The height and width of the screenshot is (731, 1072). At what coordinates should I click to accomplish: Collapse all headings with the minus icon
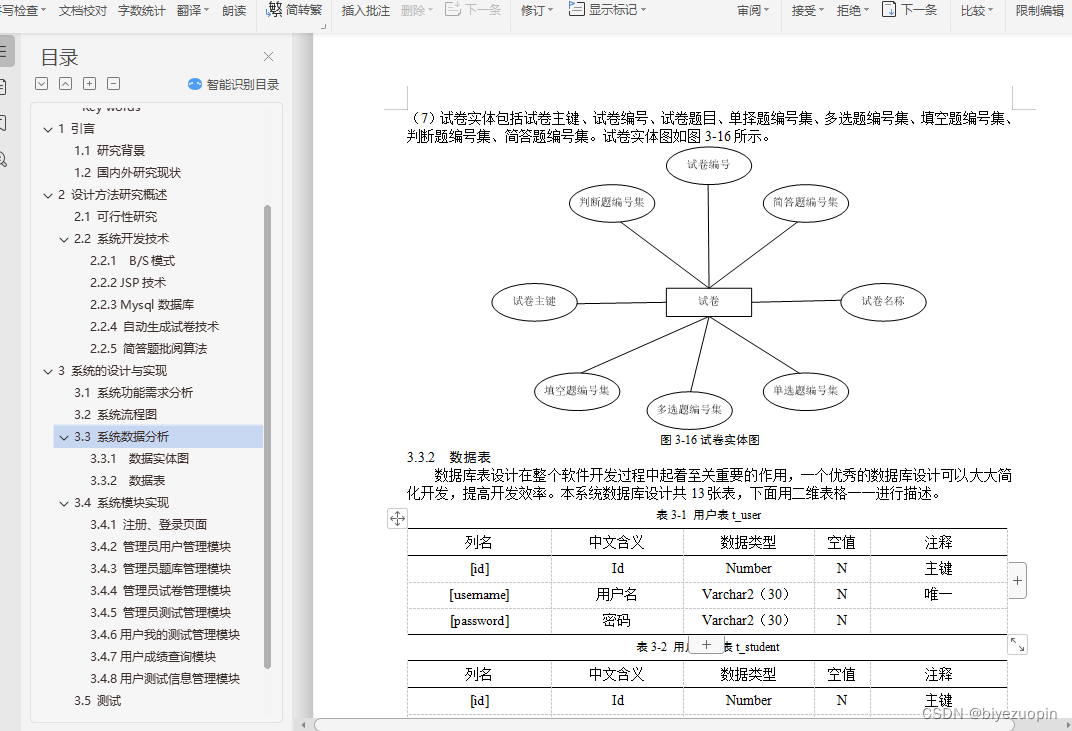pyautogui.click(x=113, y=83)
